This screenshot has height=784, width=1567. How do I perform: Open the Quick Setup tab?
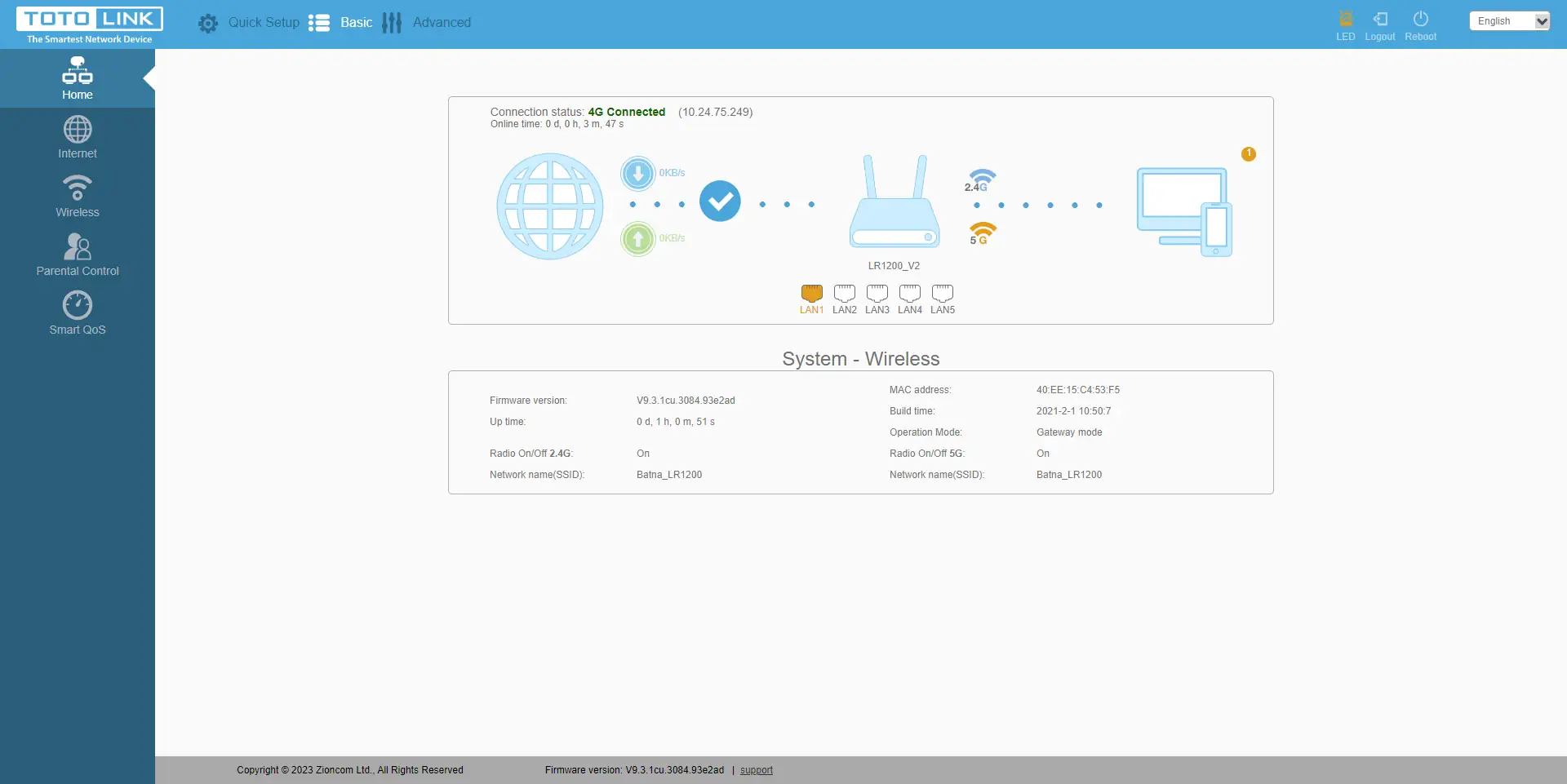(x=249, y=23)
